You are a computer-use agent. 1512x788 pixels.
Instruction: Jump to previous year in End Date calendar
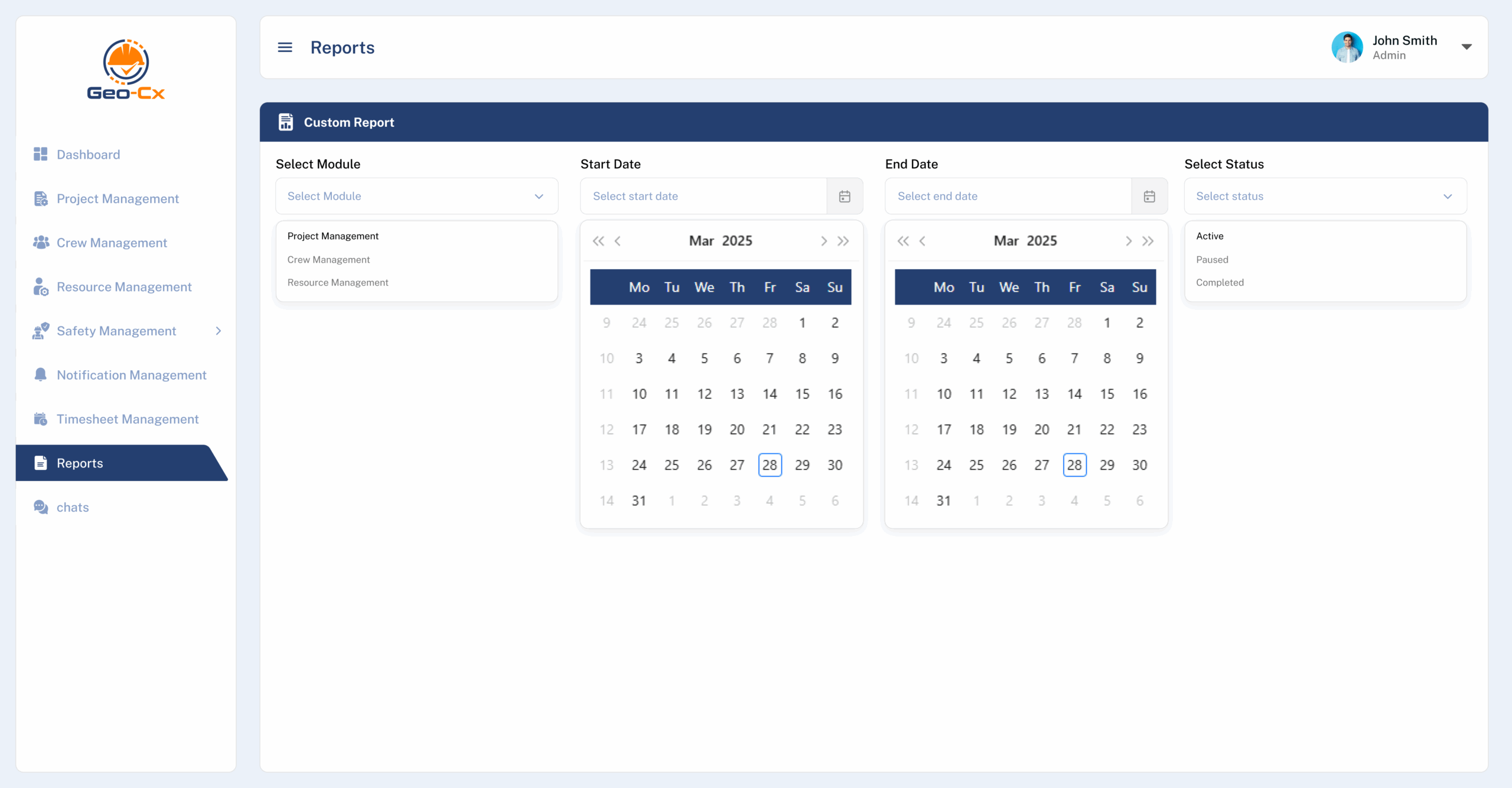[x=902, y=241]
